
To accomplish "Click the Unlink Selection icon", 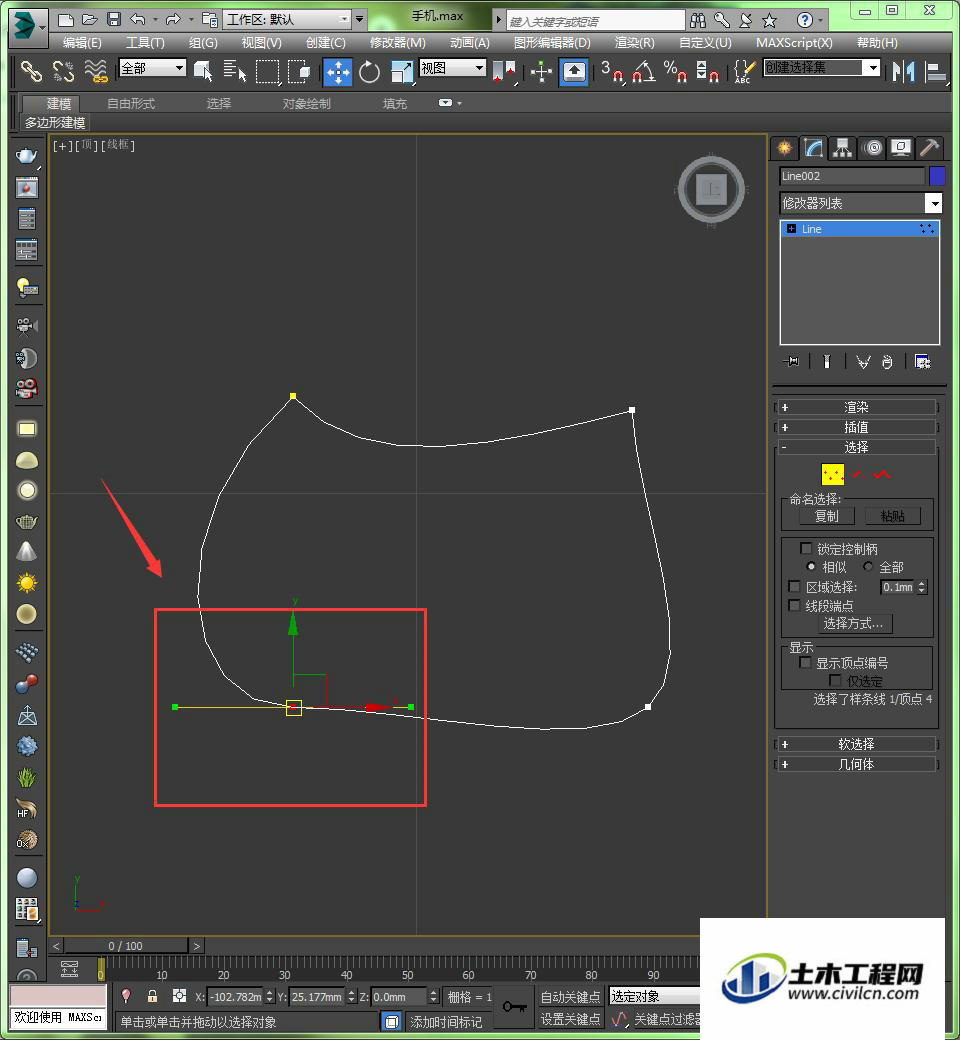I will (63, 71).
